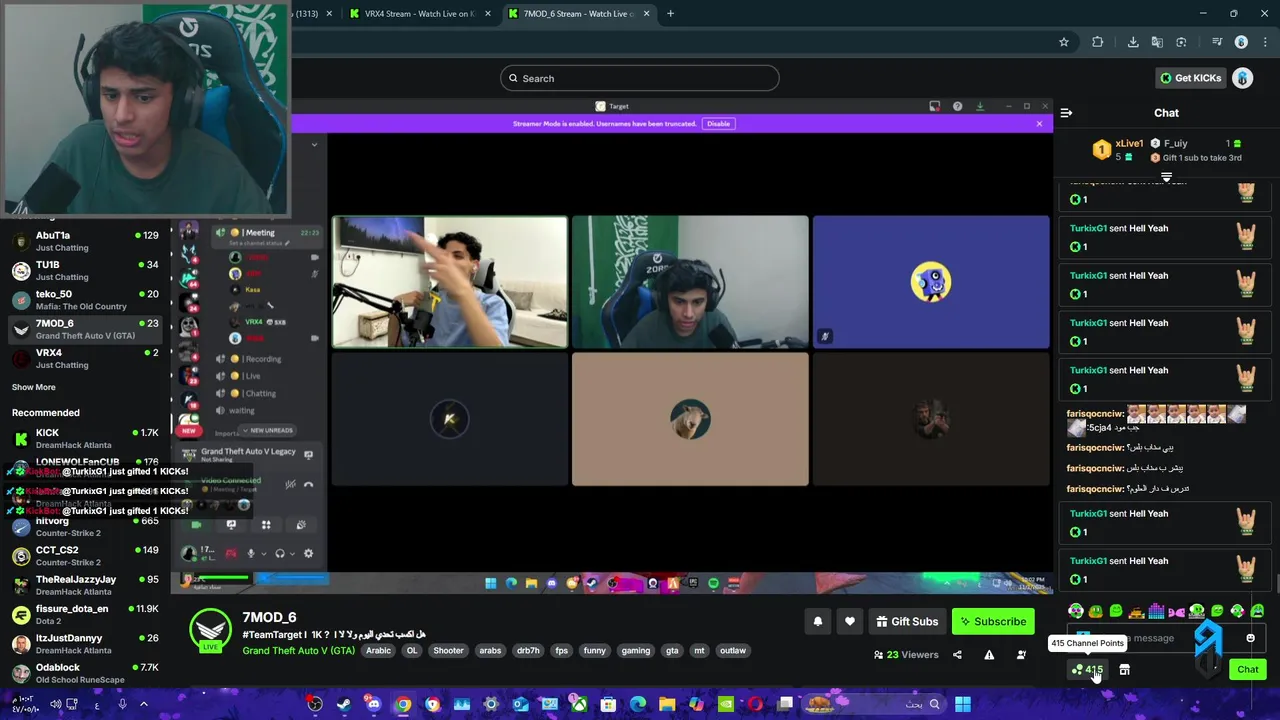Image resolution: width=1280 pixels, height=720 pixels.
Task: Pick the equalizer bars quick emote
Action: click(x=1156, y=610)
